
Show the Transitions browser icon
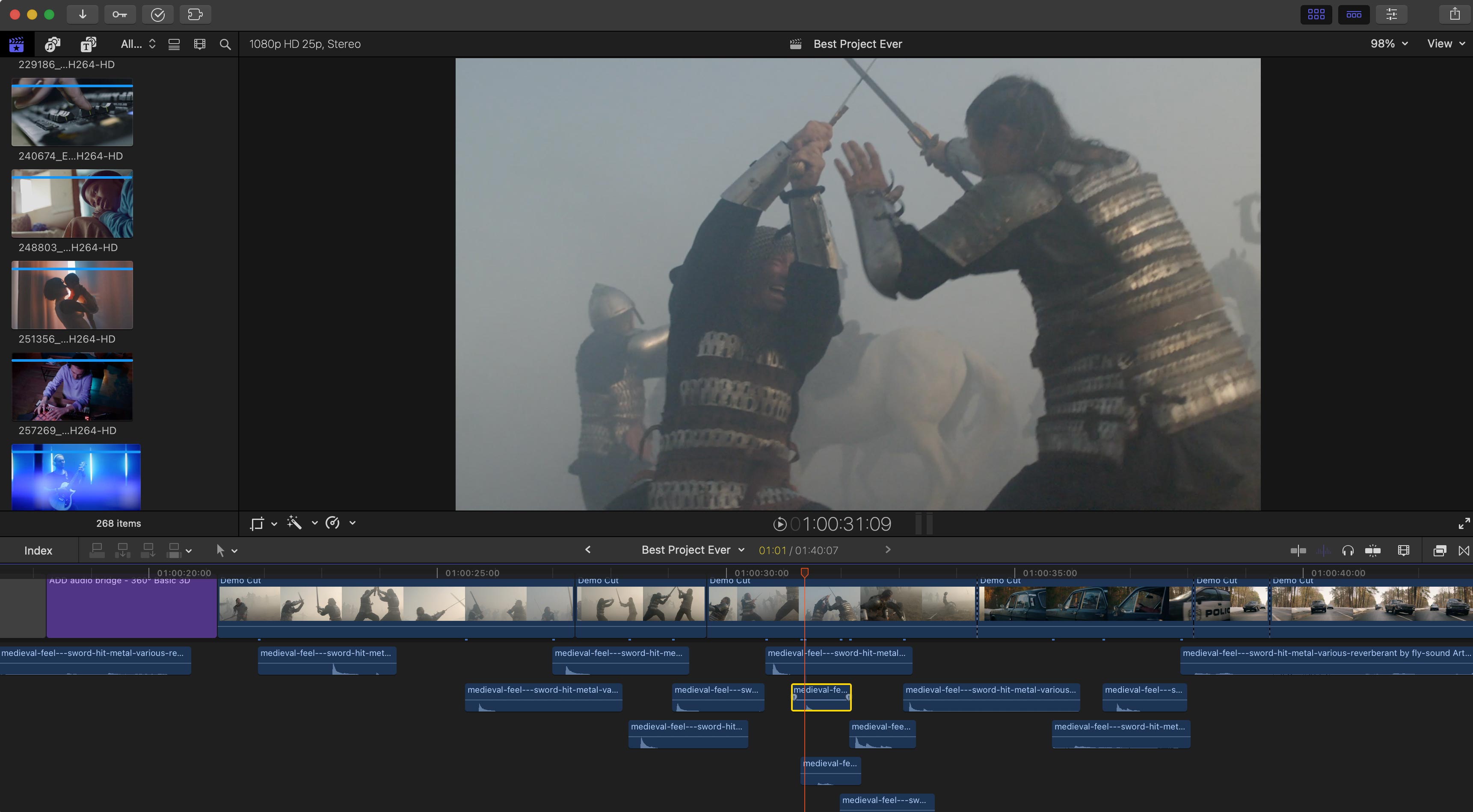pos(1464,551)
